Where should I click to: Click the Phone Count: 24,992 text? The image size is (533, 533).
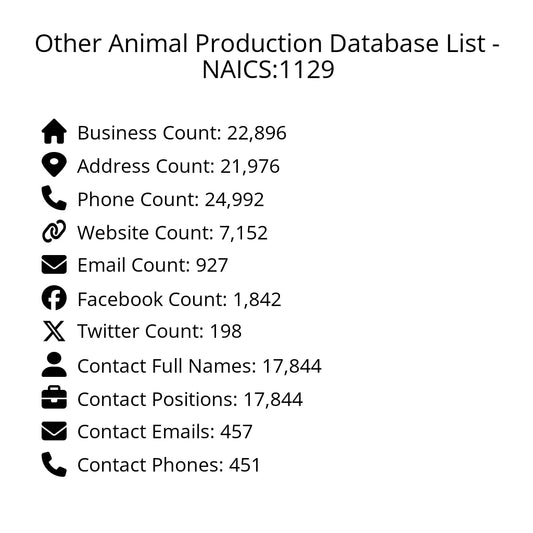pyautogui.click(x=171, y=199)
